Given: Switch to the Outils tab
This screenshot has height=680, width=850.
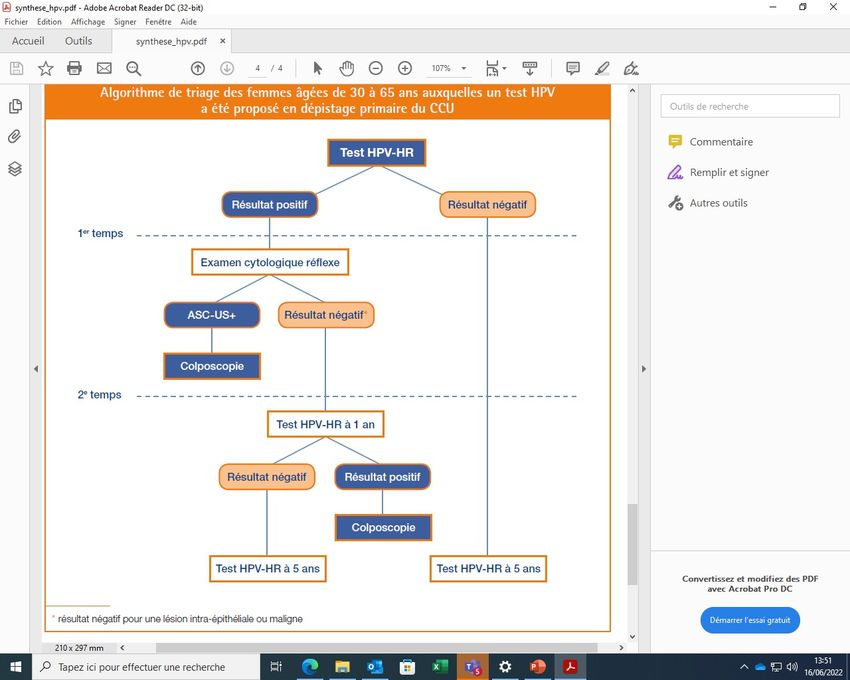Looking at the screenshot, I should 78,41.
